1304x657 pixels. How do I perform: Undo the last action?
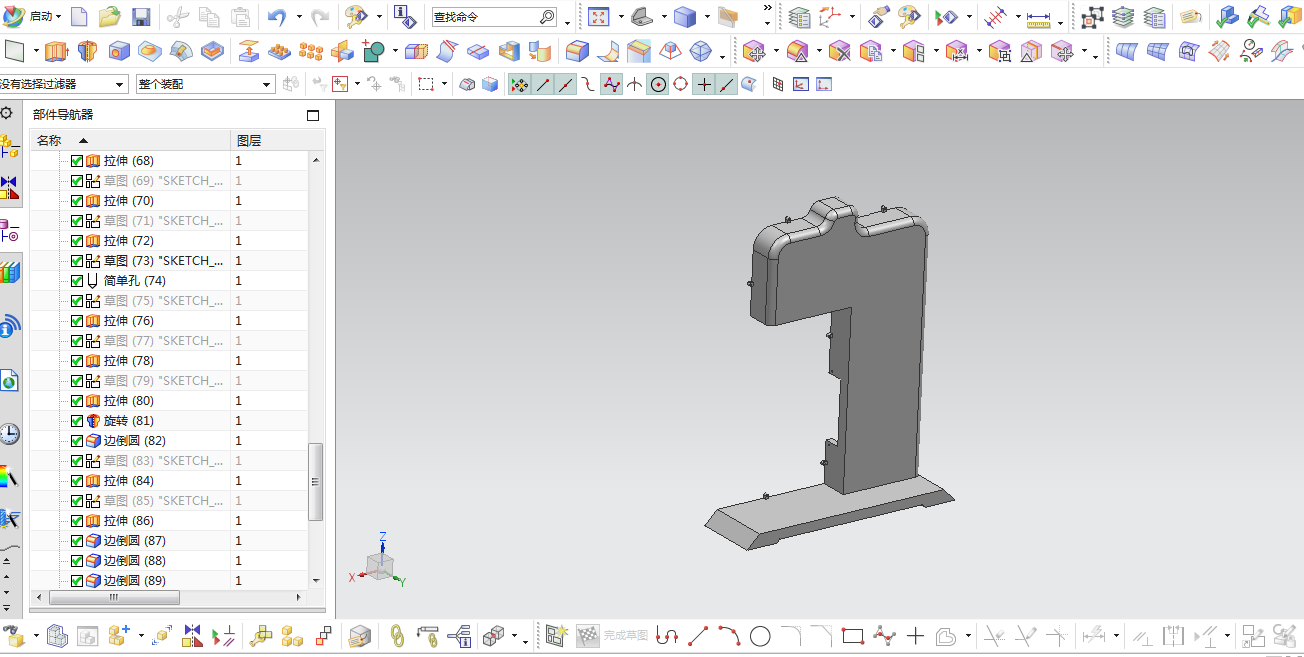[277, 17]
